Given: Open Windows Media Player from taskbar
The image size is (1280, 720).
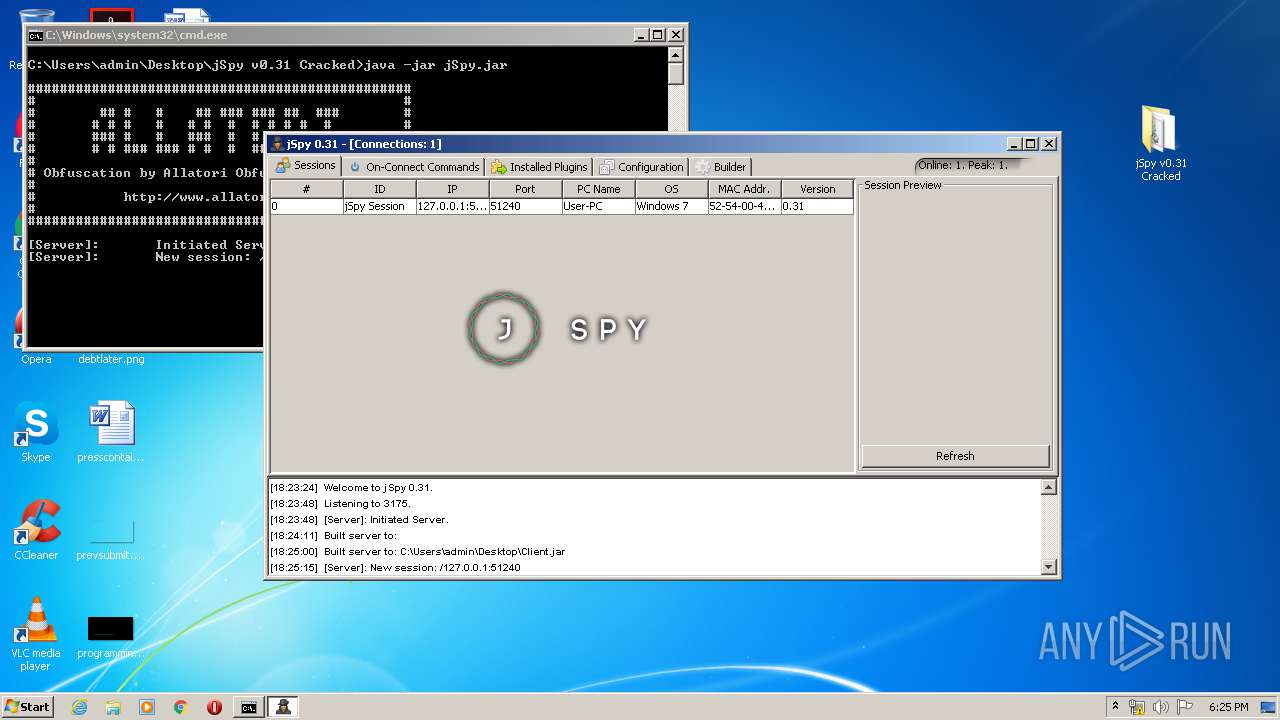Looking at the screenshot, I should 147,707.
